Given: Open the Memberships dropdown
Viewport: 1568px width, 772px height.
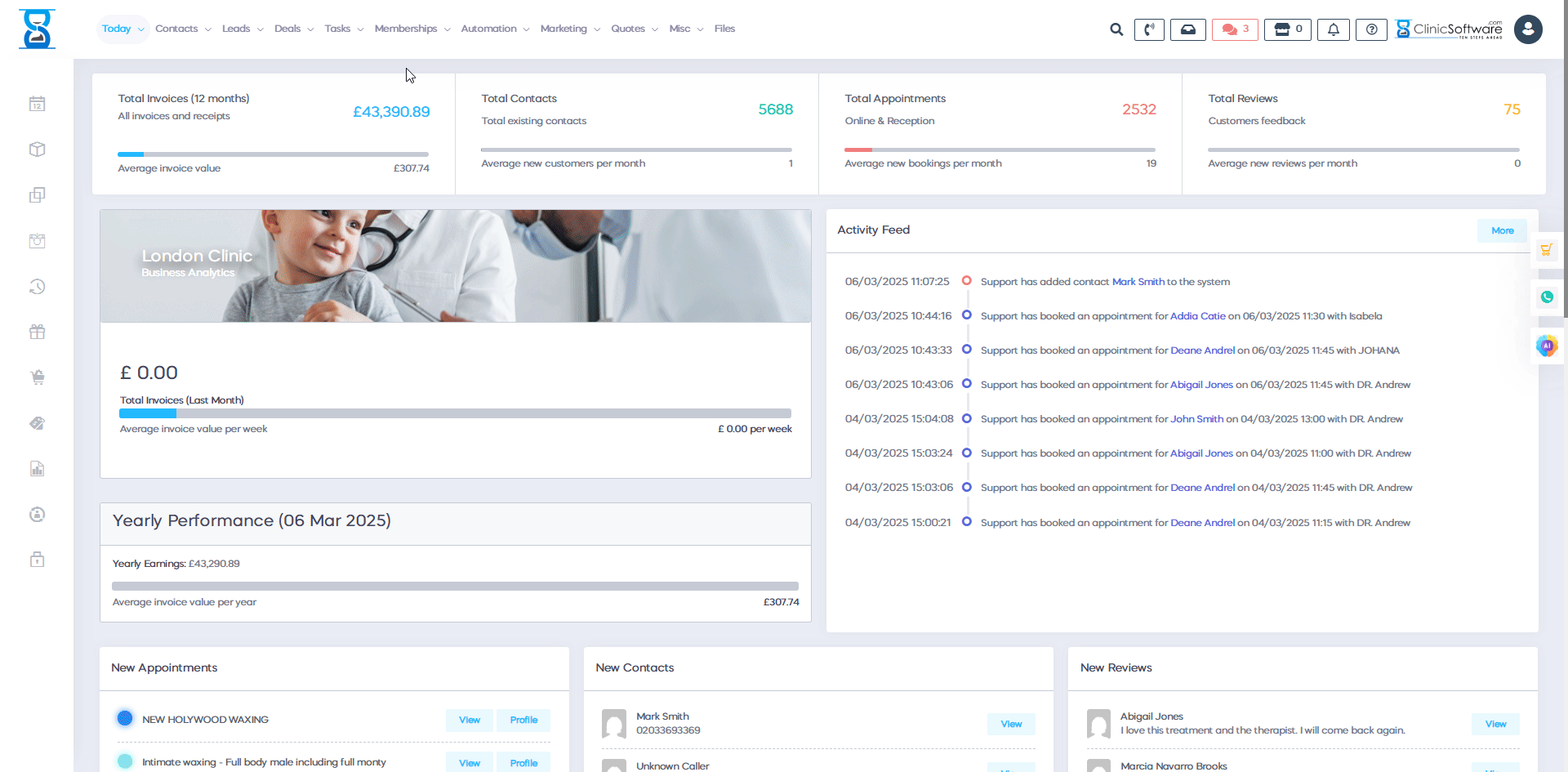Looking at the screenshot, I should pyautogui.click(x=406, y=29).
